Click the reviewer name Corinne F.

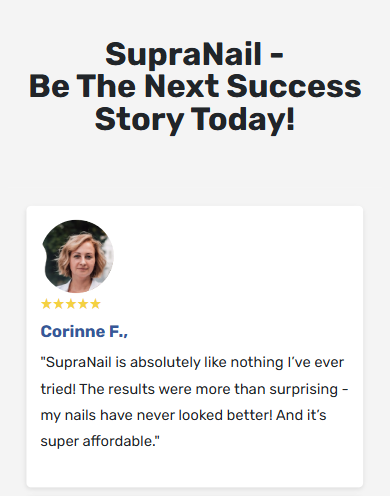[84, 332]
